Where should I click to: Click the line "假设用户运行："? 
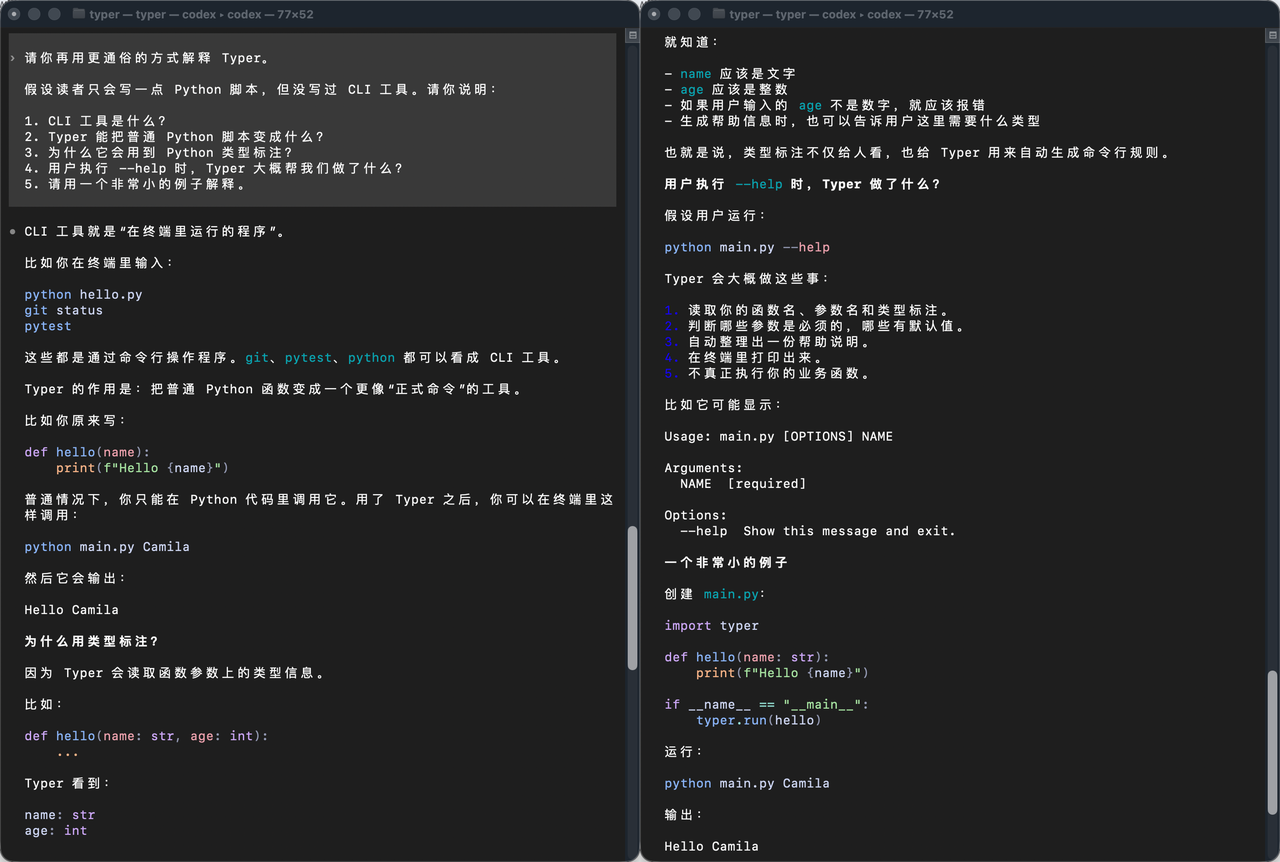coord(715,216)
